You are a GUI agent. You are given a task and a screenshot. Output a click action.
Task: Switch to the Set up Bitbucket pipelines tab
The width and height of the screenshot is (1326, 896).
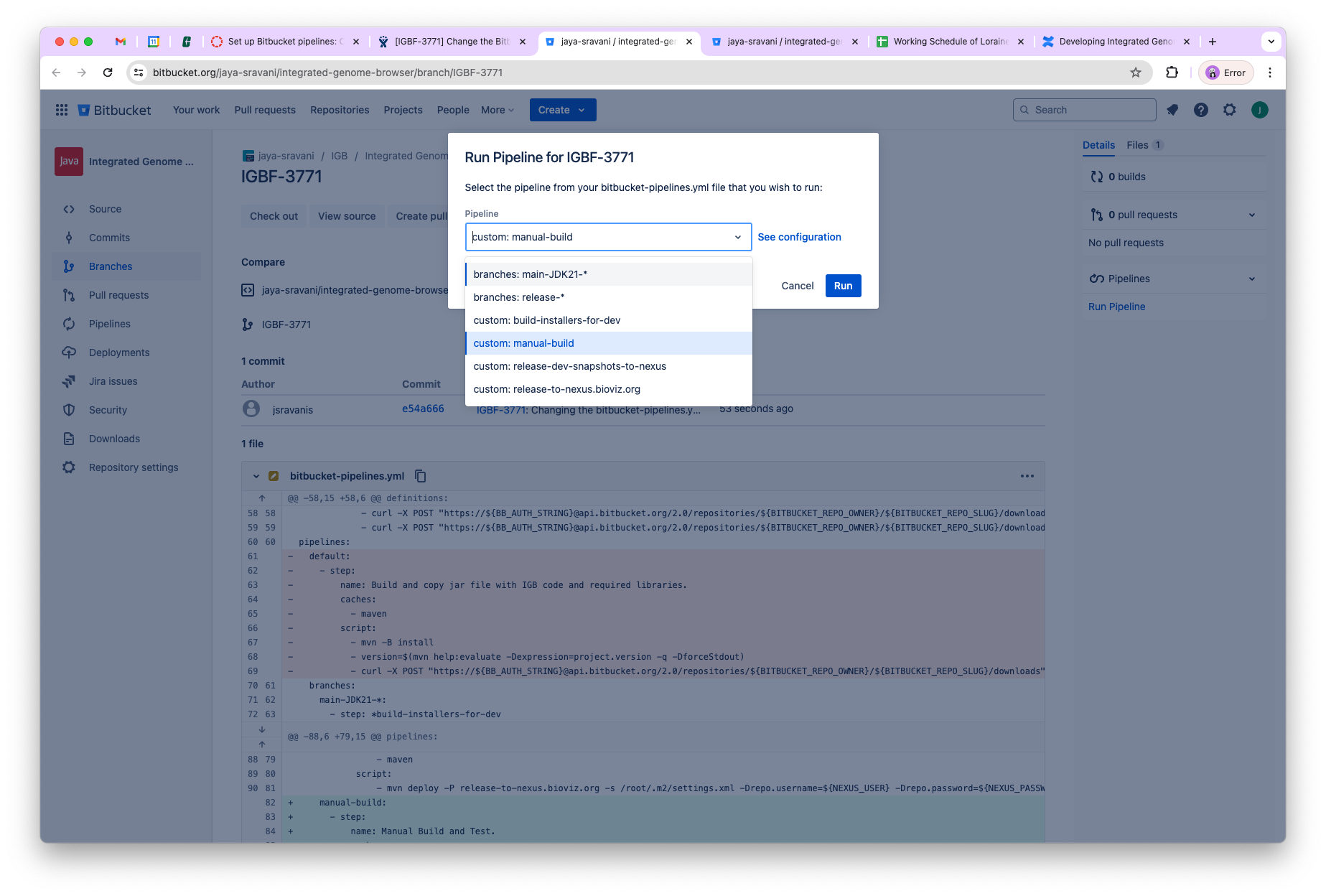click(286, 42)
